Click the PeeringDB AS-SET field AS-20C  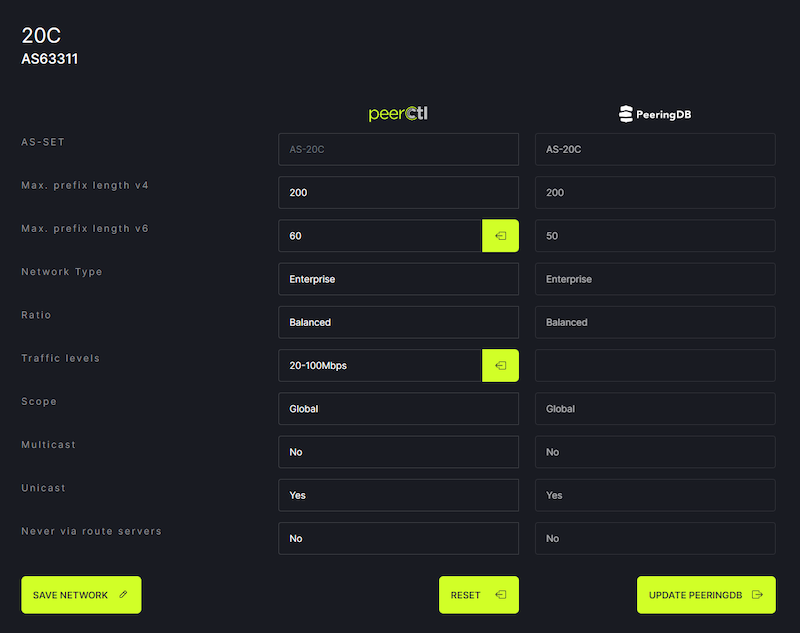click(x=655, y=149)
